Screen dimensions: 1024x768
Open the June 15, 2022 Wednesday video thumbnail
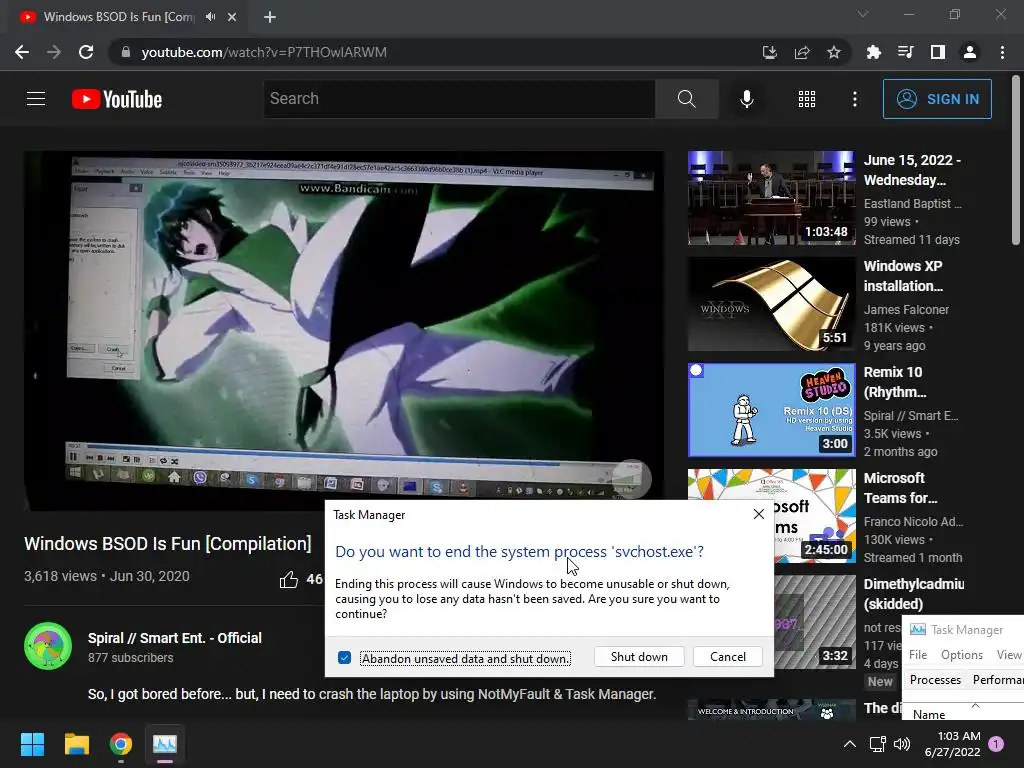coord(771,198)
